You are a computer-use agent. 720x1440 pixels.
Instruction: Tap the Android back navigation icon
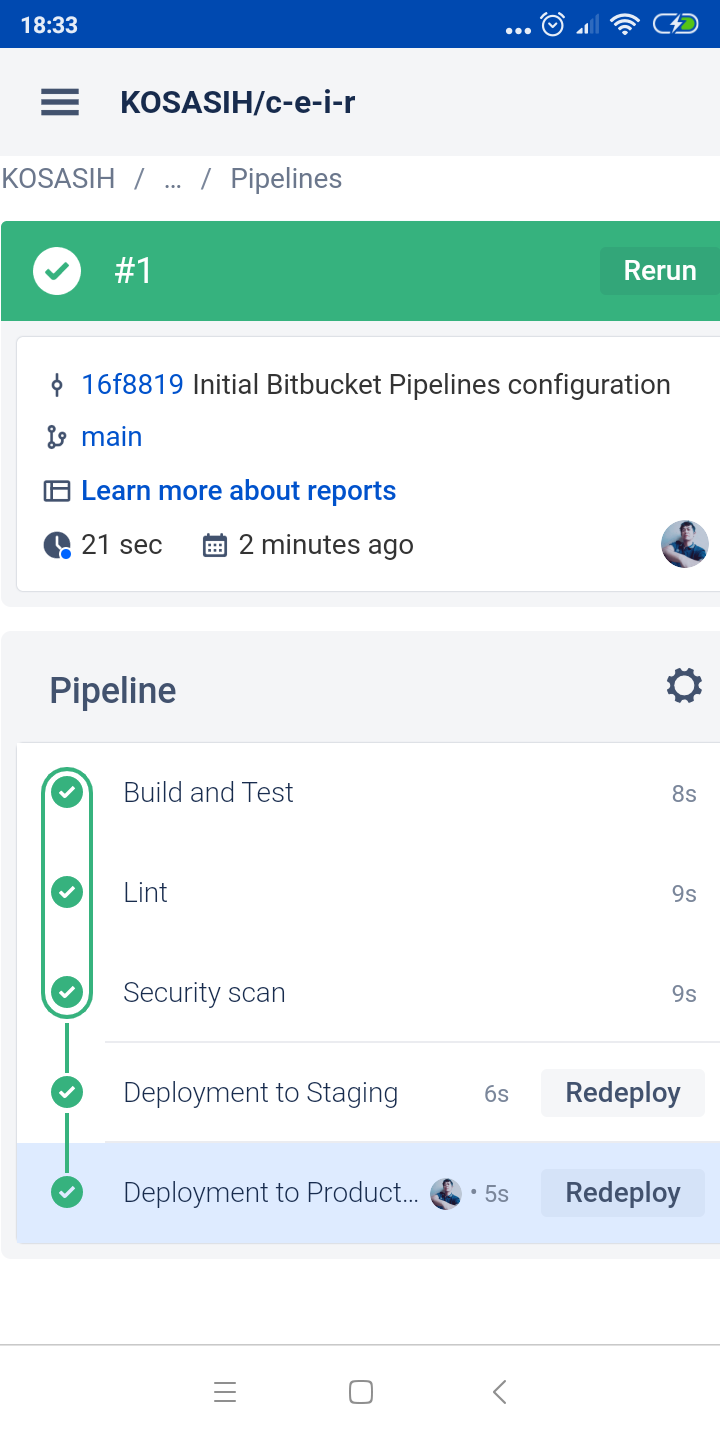(500, 1391)
